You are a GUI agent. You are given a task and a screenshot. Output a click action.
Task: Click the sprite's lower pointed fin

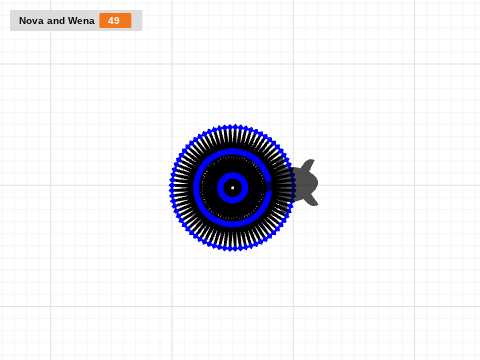pyautogui.click(x=311, y=200)
